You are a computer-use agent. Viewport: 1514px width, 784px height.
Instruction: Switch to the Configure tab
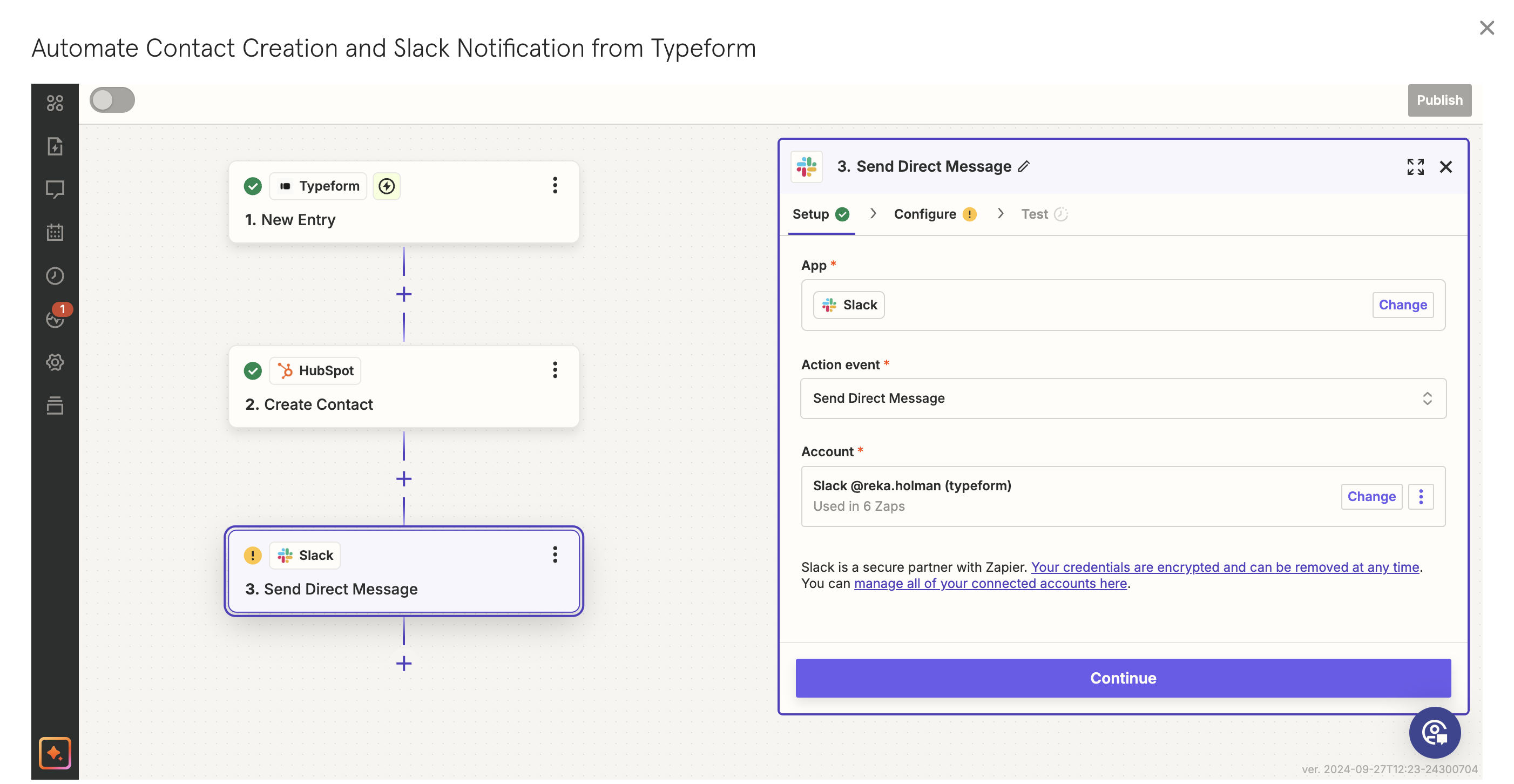coord(935,214)
